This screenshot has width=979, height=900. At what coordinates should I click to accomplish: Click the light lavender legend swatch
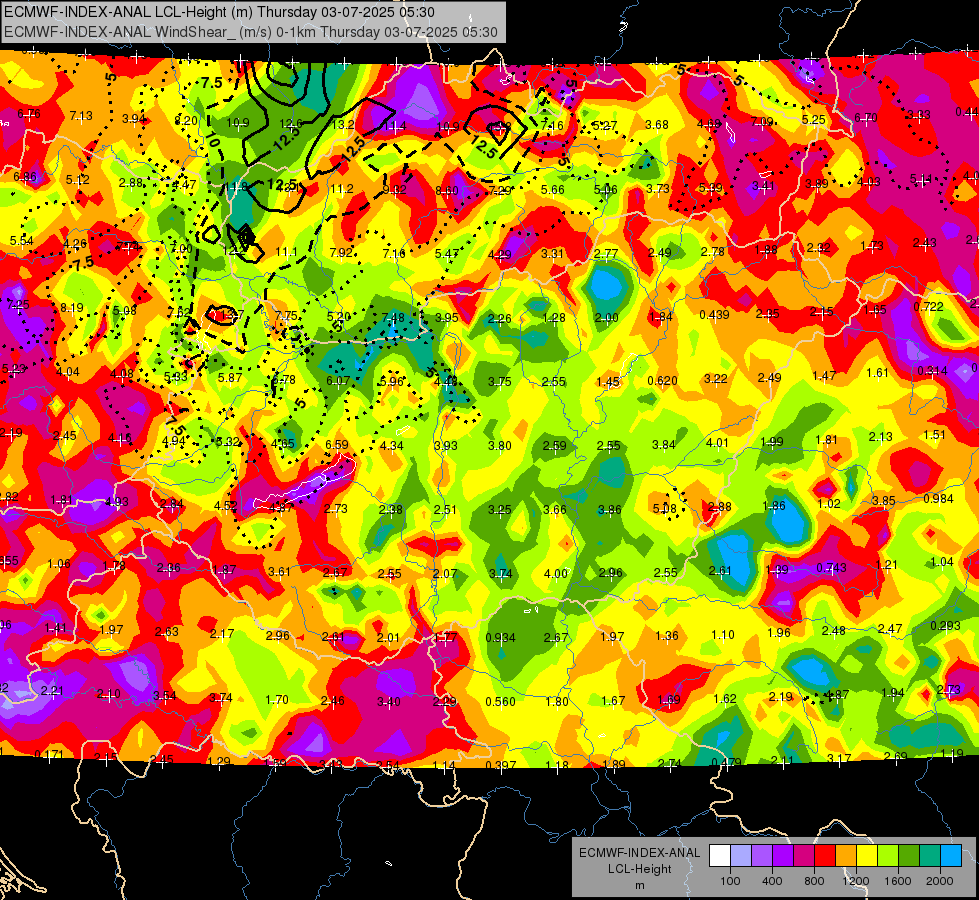(x=741, y=856)
